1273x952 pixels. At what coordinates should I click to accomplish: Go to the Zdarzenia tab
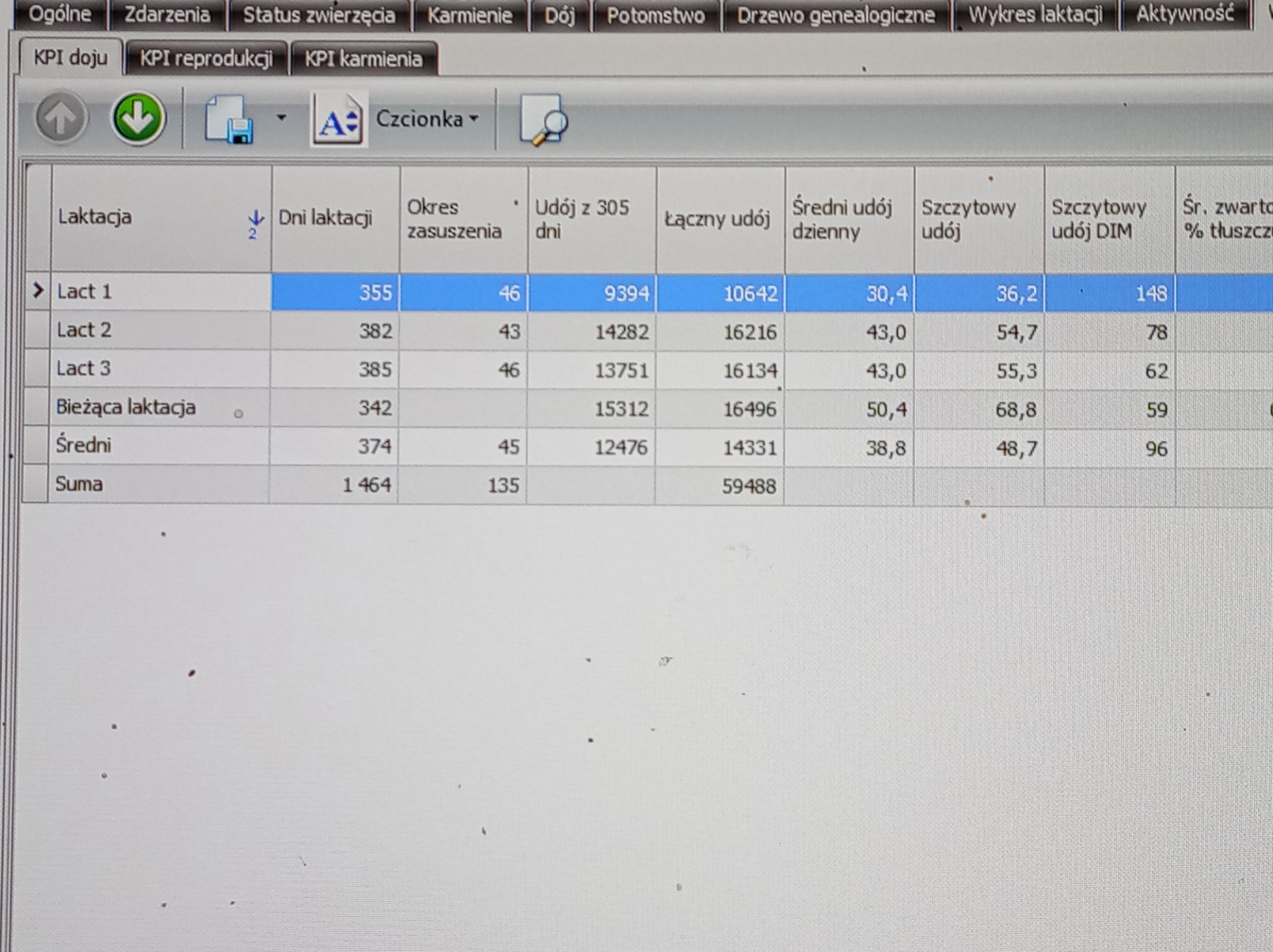pyautogui.click(x=167, y=15)
